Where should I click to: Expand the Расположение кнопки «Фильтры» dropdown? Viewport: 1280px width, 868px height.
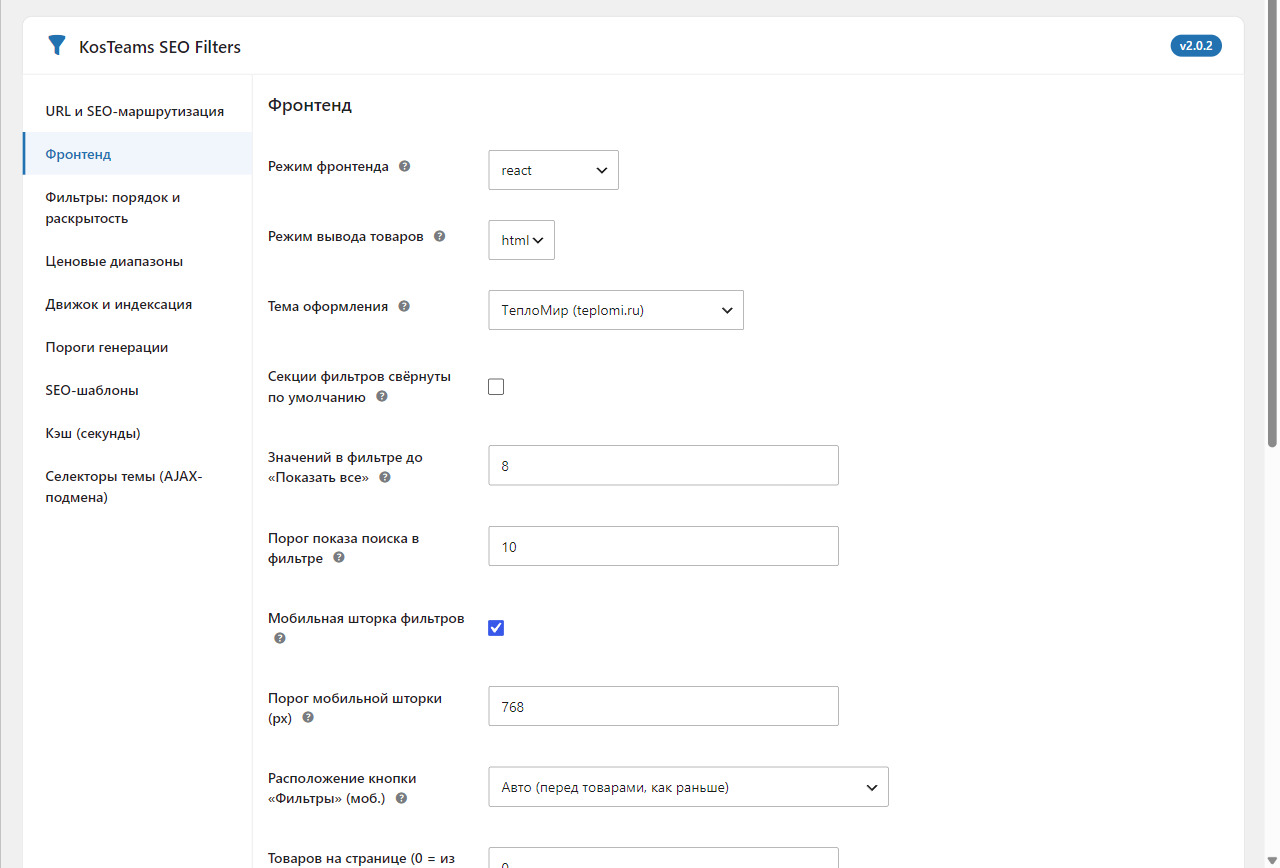click(689, 787)
